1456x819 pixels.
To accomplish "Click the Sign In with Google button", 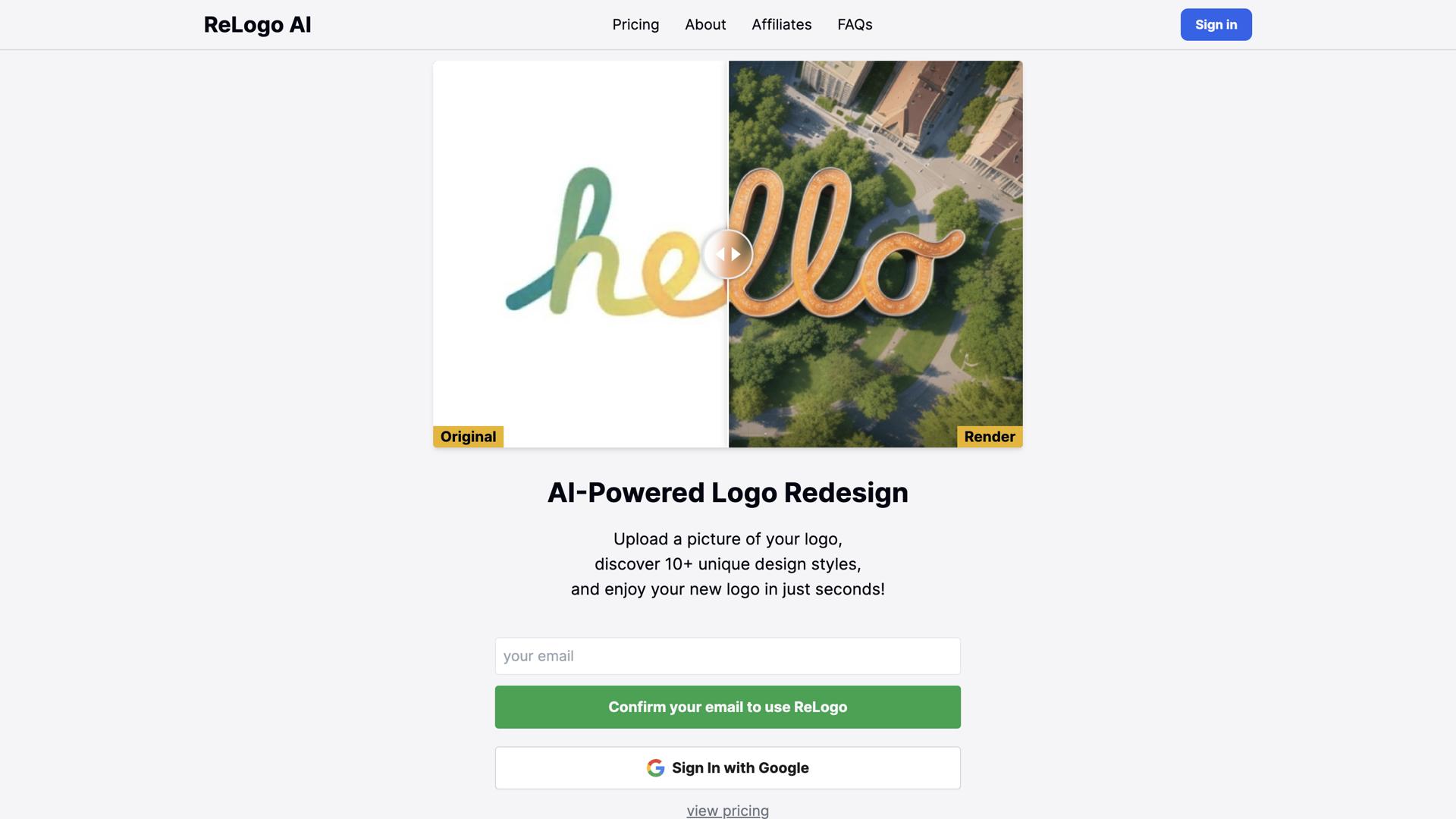I will (728, 768).
